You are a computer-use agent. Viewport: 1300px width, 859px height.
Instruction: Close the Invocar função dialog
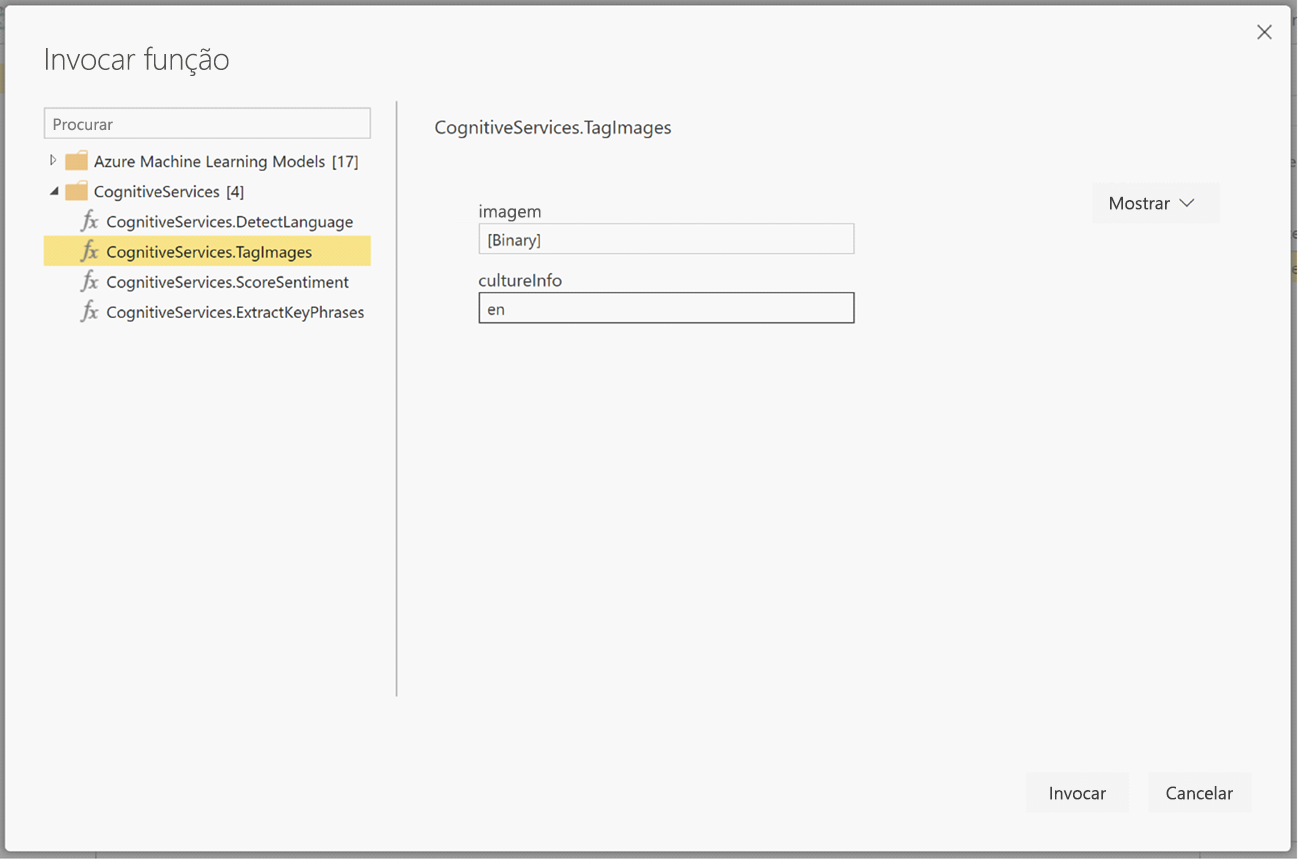[x=1264, y=31]
